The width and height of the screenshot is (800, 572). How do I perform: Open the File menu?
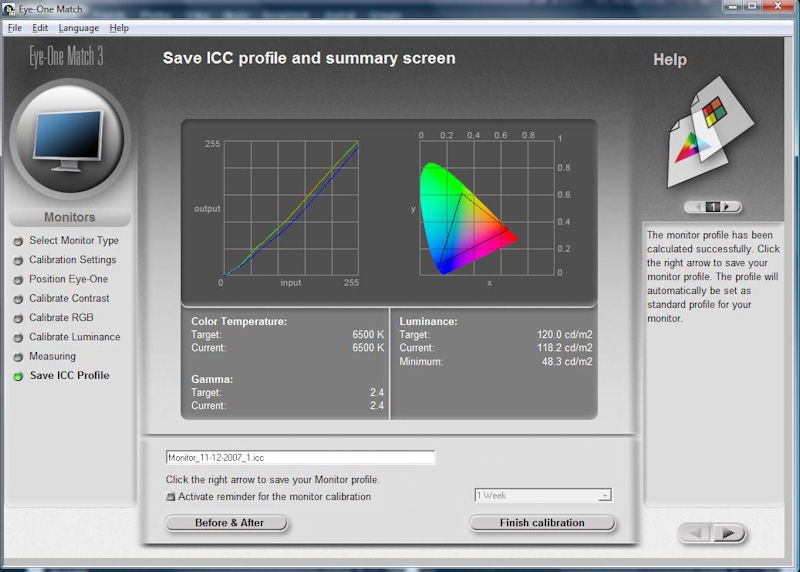coord(15,28)
